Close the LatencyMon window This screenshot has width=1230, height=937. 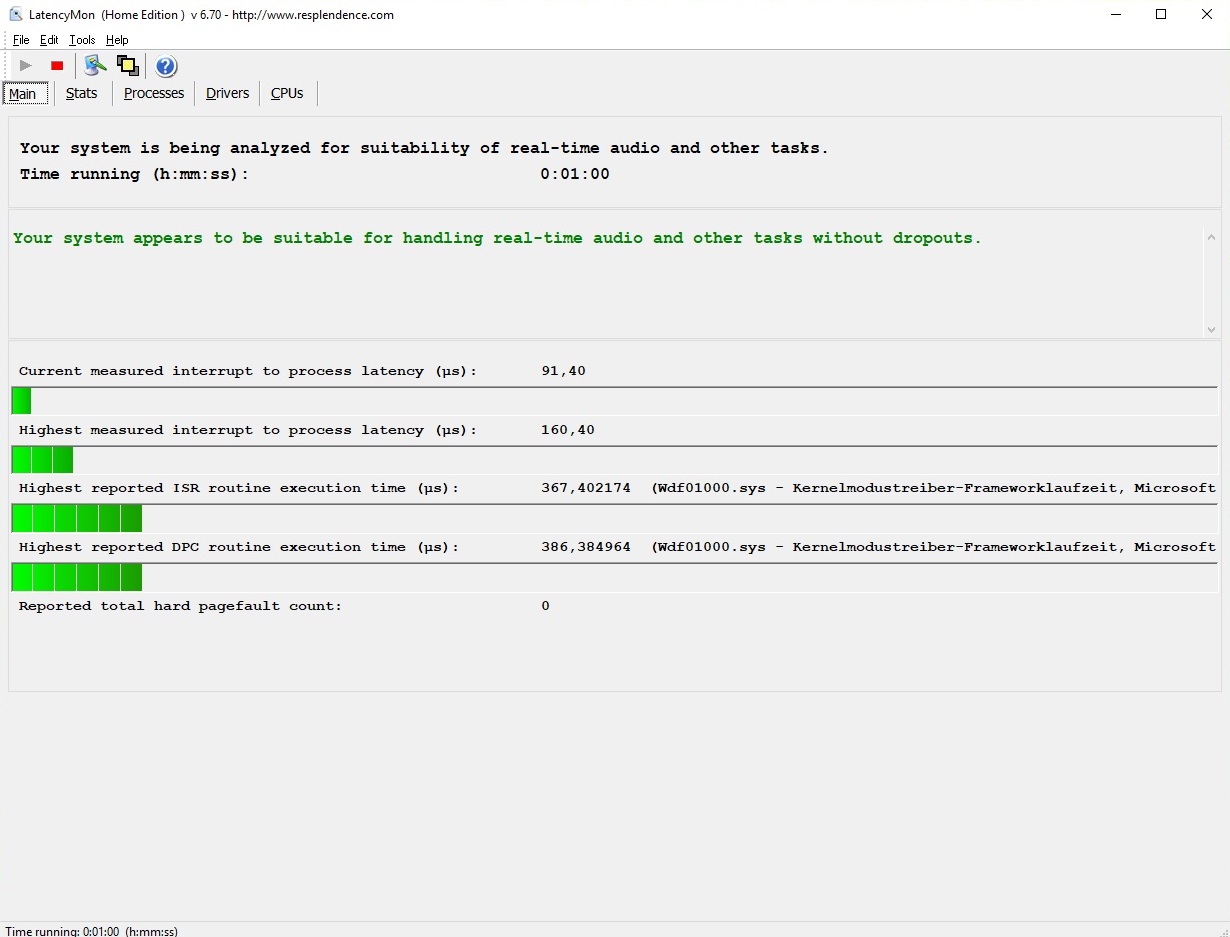[1207, 15]
